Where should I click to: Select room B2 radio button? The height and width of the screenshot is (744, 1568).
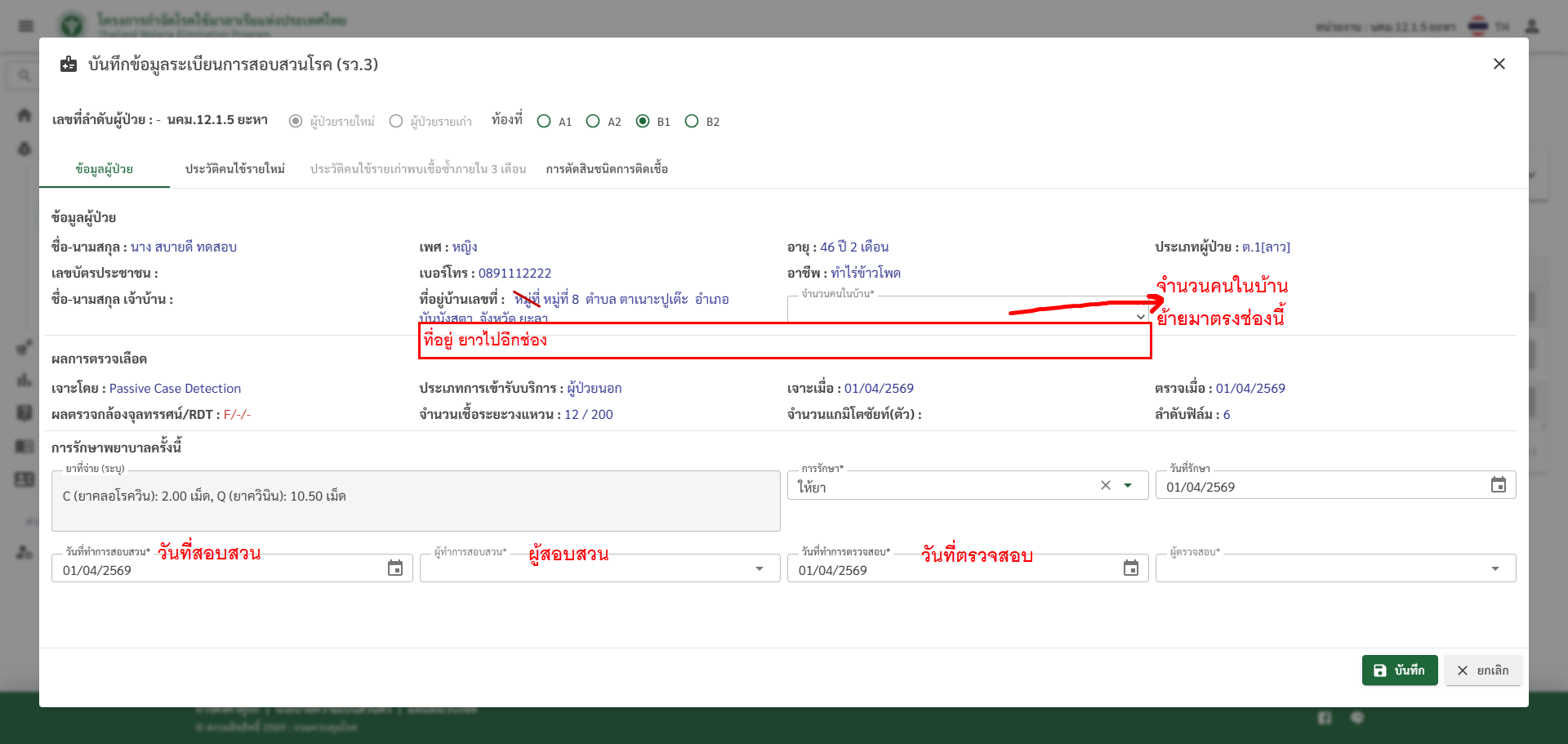pos(692,121)
